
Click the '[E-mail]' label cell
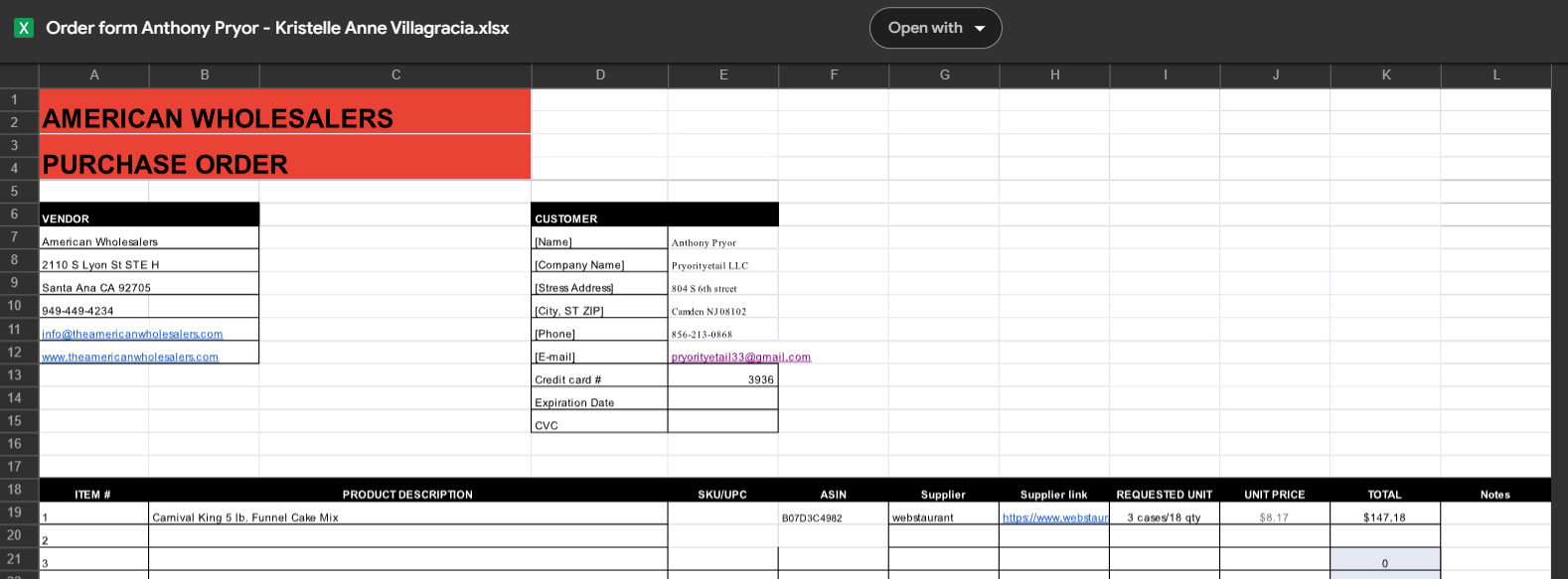tap(600, 353)
